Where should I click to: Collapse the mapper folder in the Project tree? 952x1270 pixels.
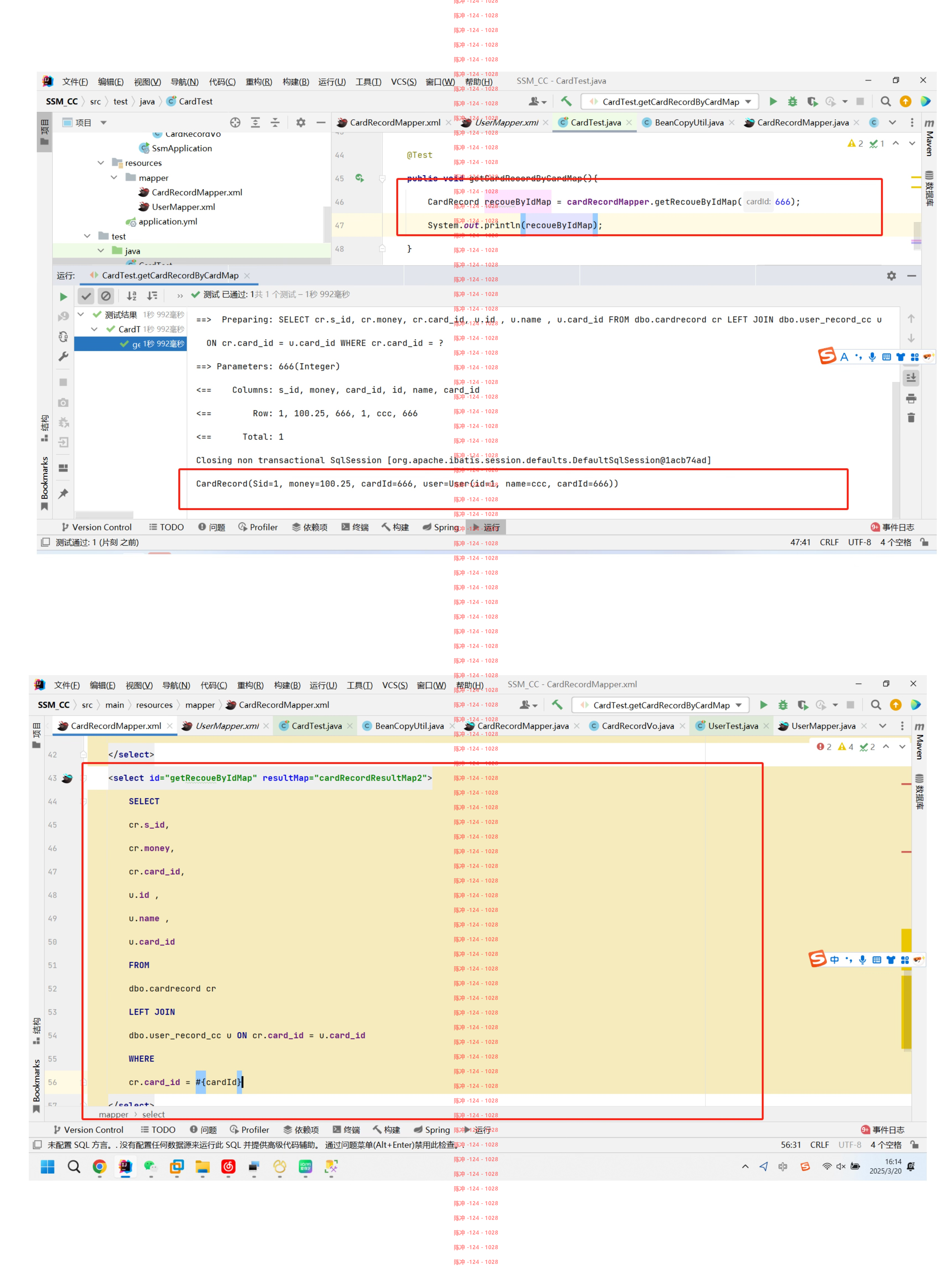click(114, 177)
